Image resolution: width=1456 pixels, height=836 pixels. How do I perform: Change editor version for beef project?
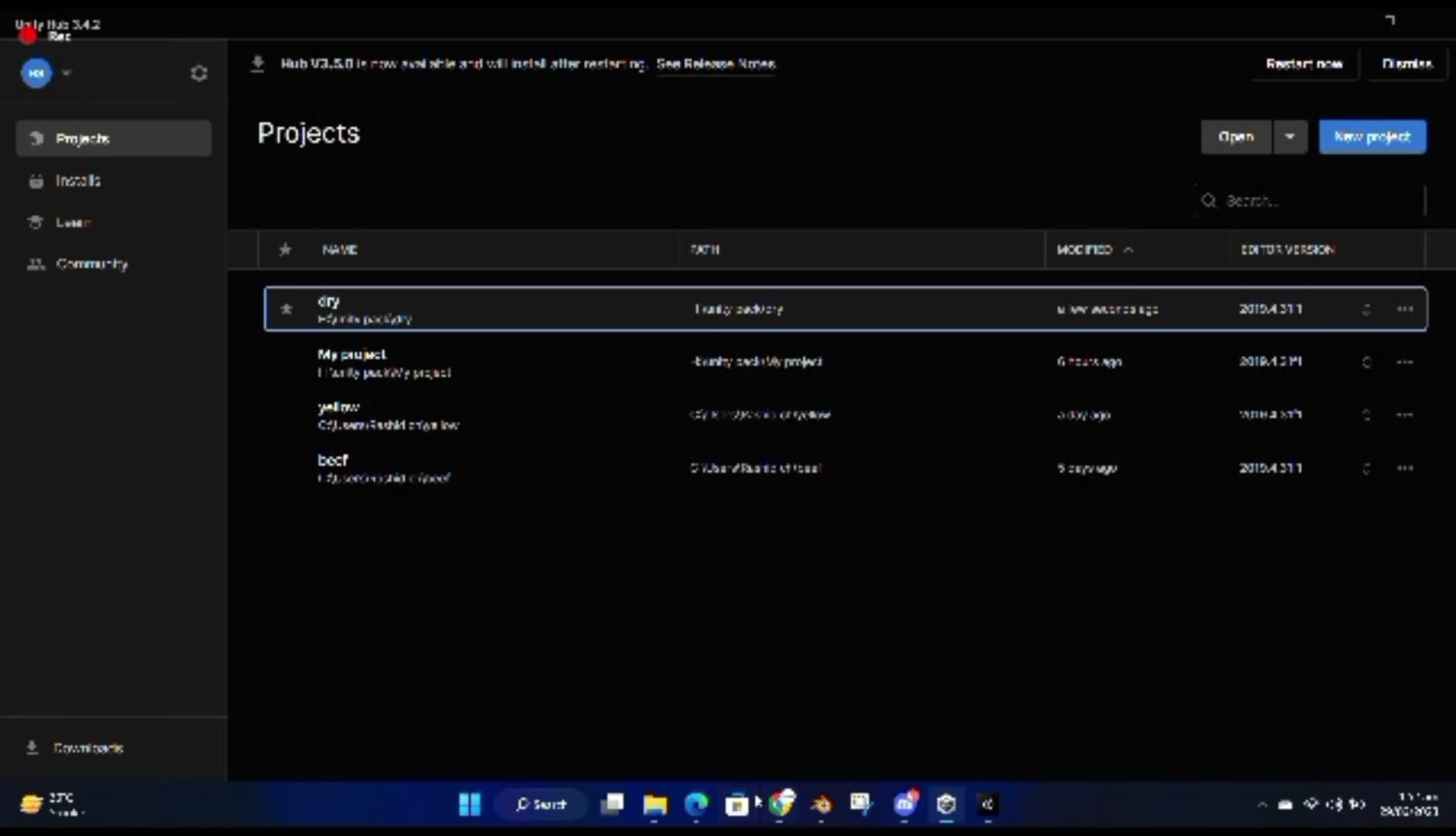(x=1366, y=468)
